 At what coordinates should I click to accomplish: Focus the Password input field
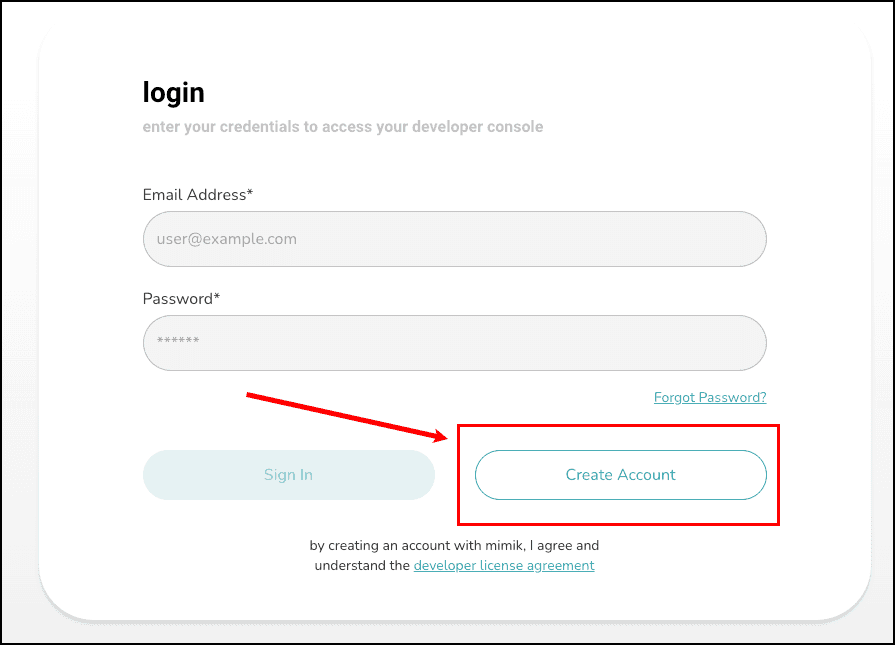(454, 342)
